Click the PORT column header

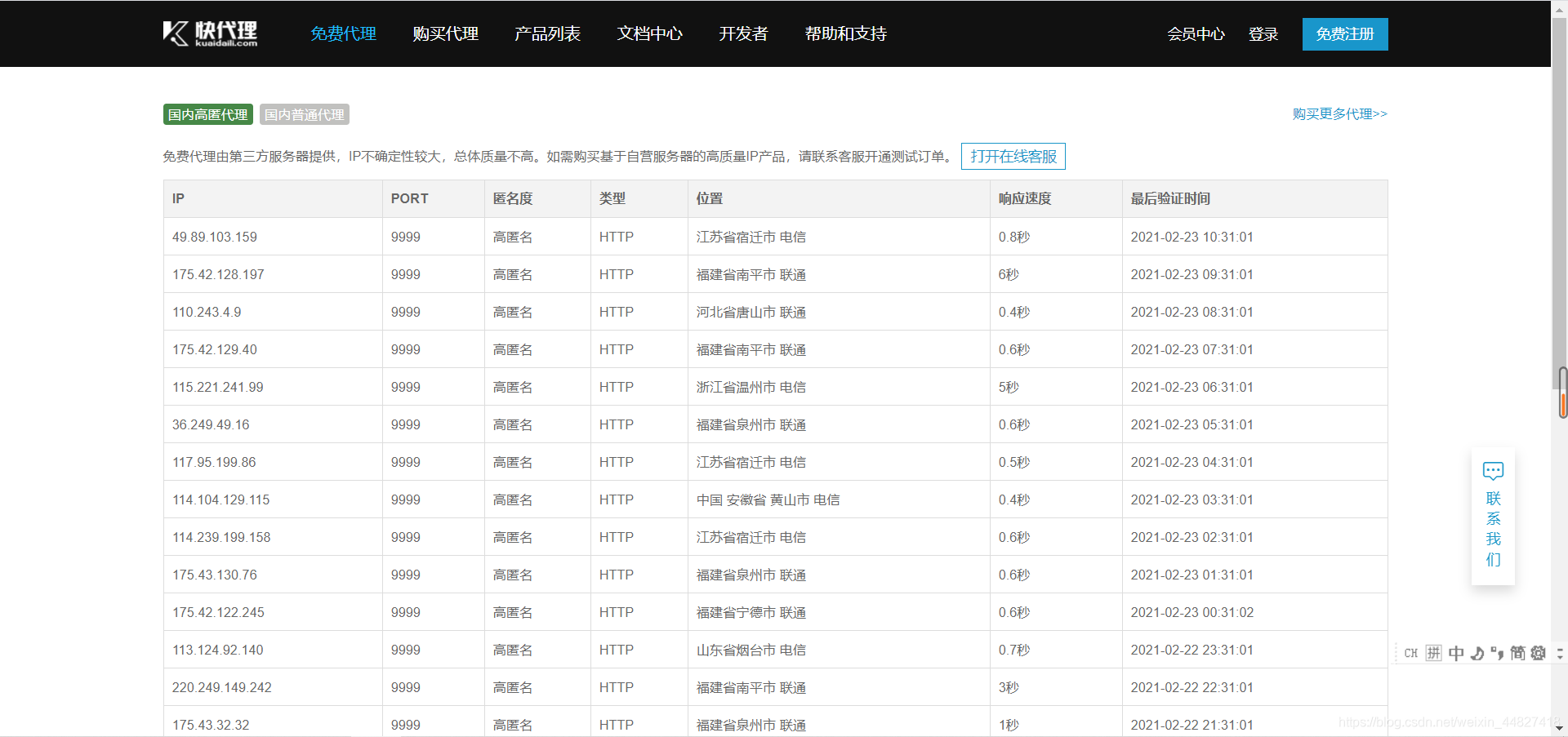point(434,198)
